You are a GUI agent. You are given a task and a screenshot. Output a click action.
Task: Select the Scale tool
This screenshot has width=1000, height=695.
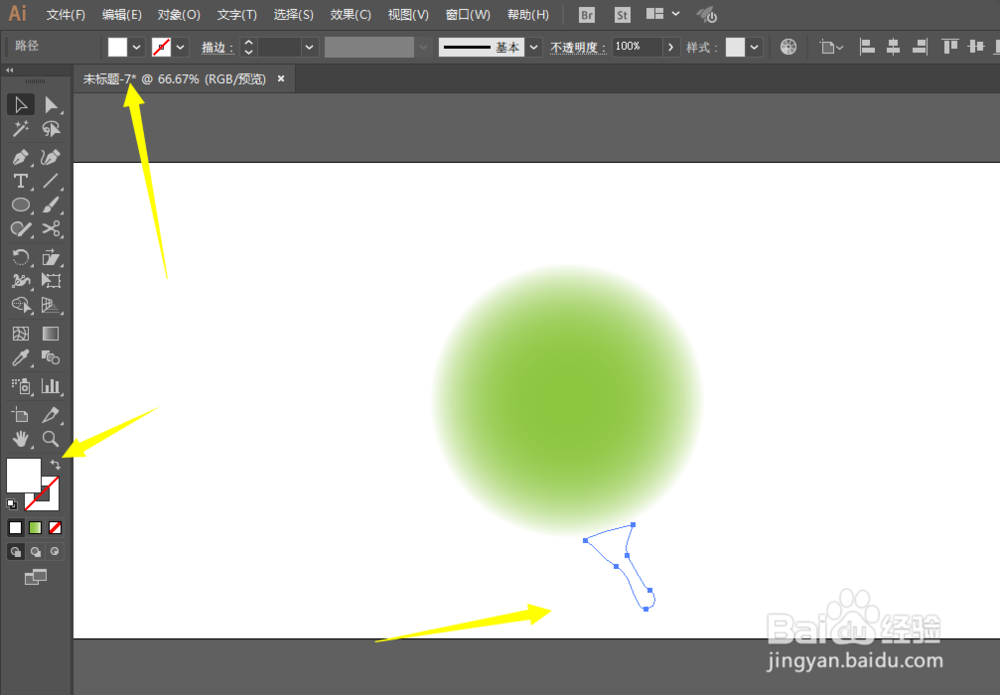(x=51, y=257)
